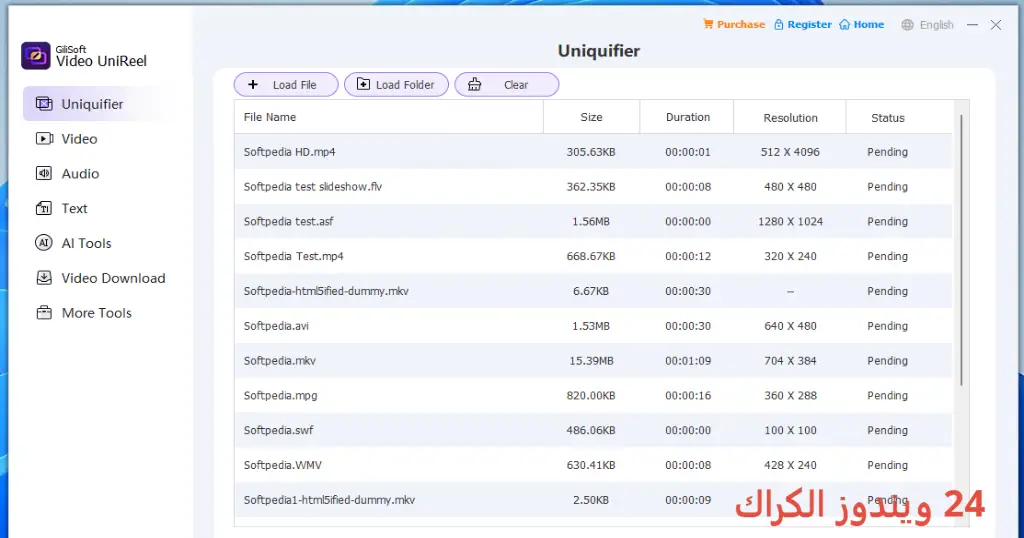Select Softpedia-html5ified-dummy.mkv file
This screenshot has width=1024, height=538.
593,291
